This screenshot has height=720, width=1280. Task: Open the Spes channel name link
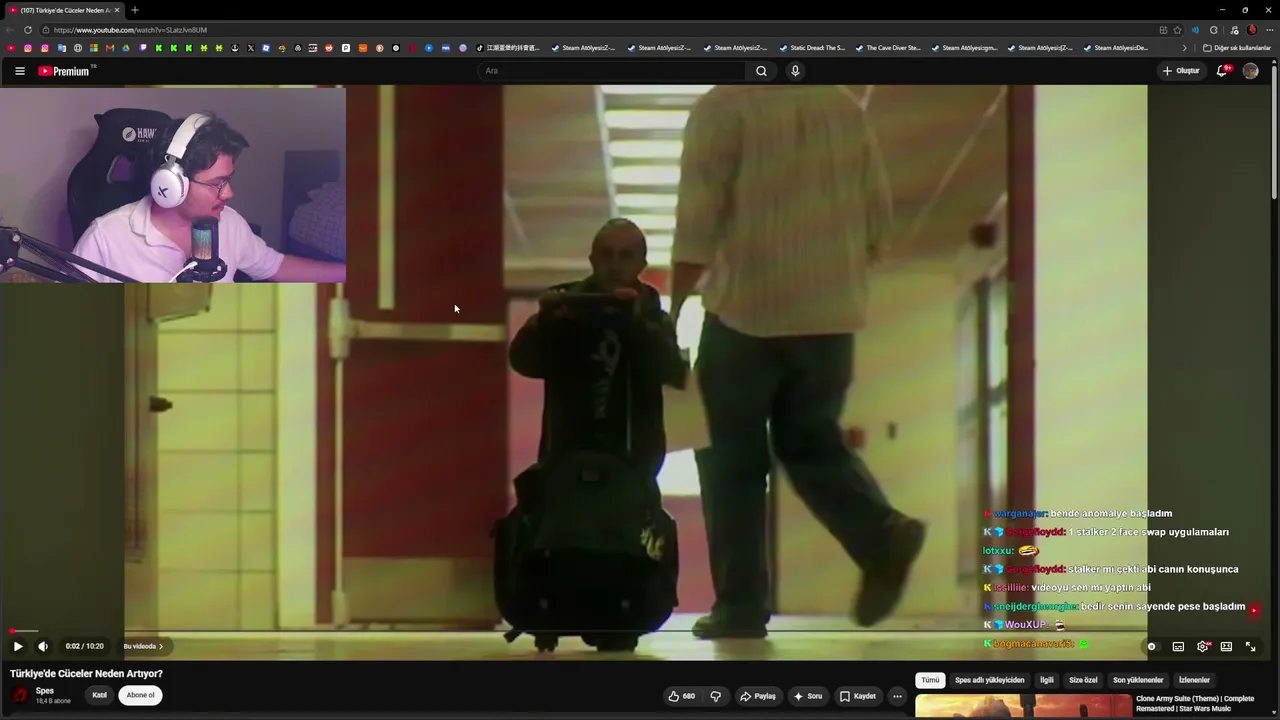[45, 691]
